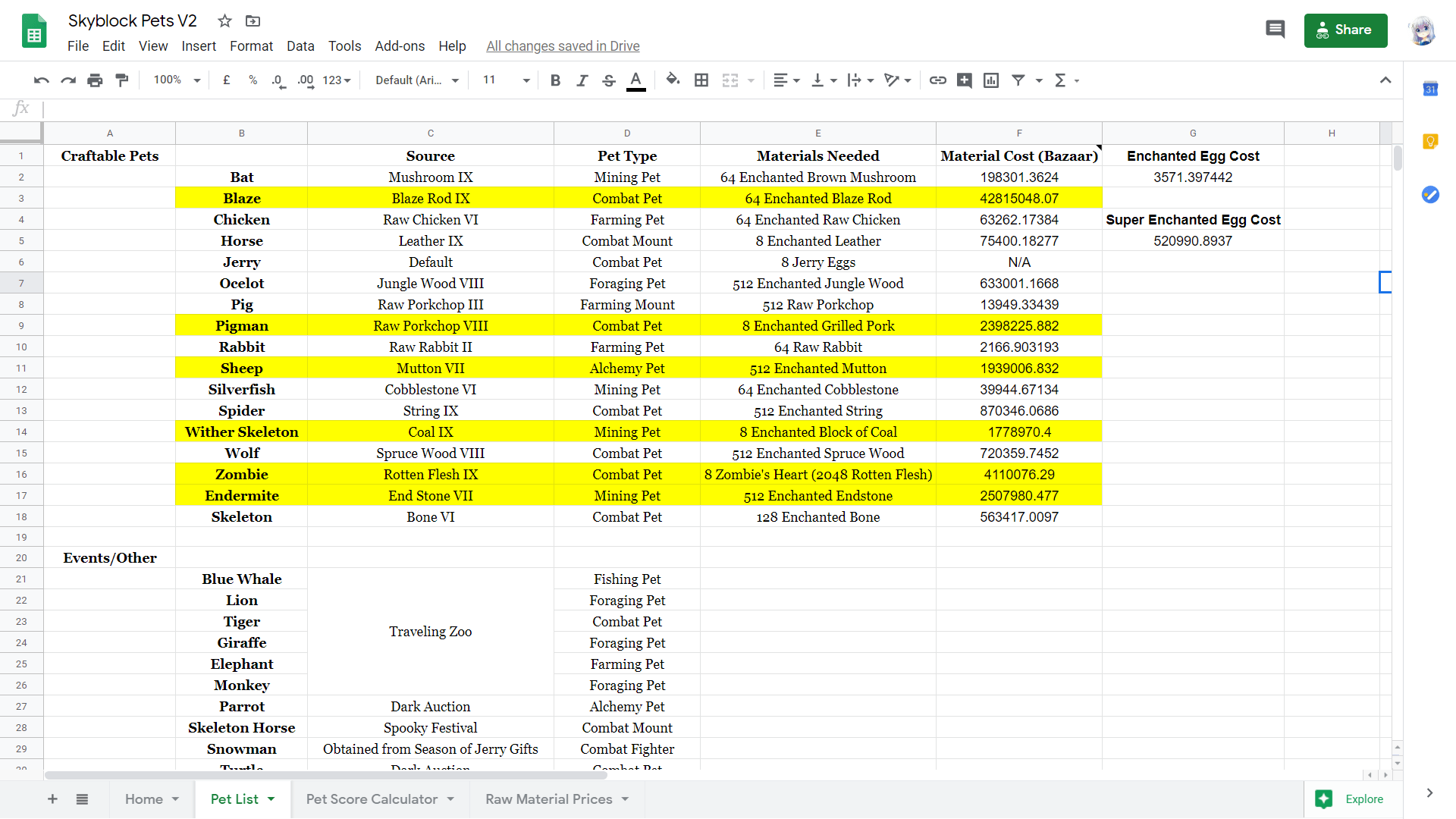Toggle bold formatting
Image resolution: width=1456 pixels, height=819 pixels.
tap(555, 80)
